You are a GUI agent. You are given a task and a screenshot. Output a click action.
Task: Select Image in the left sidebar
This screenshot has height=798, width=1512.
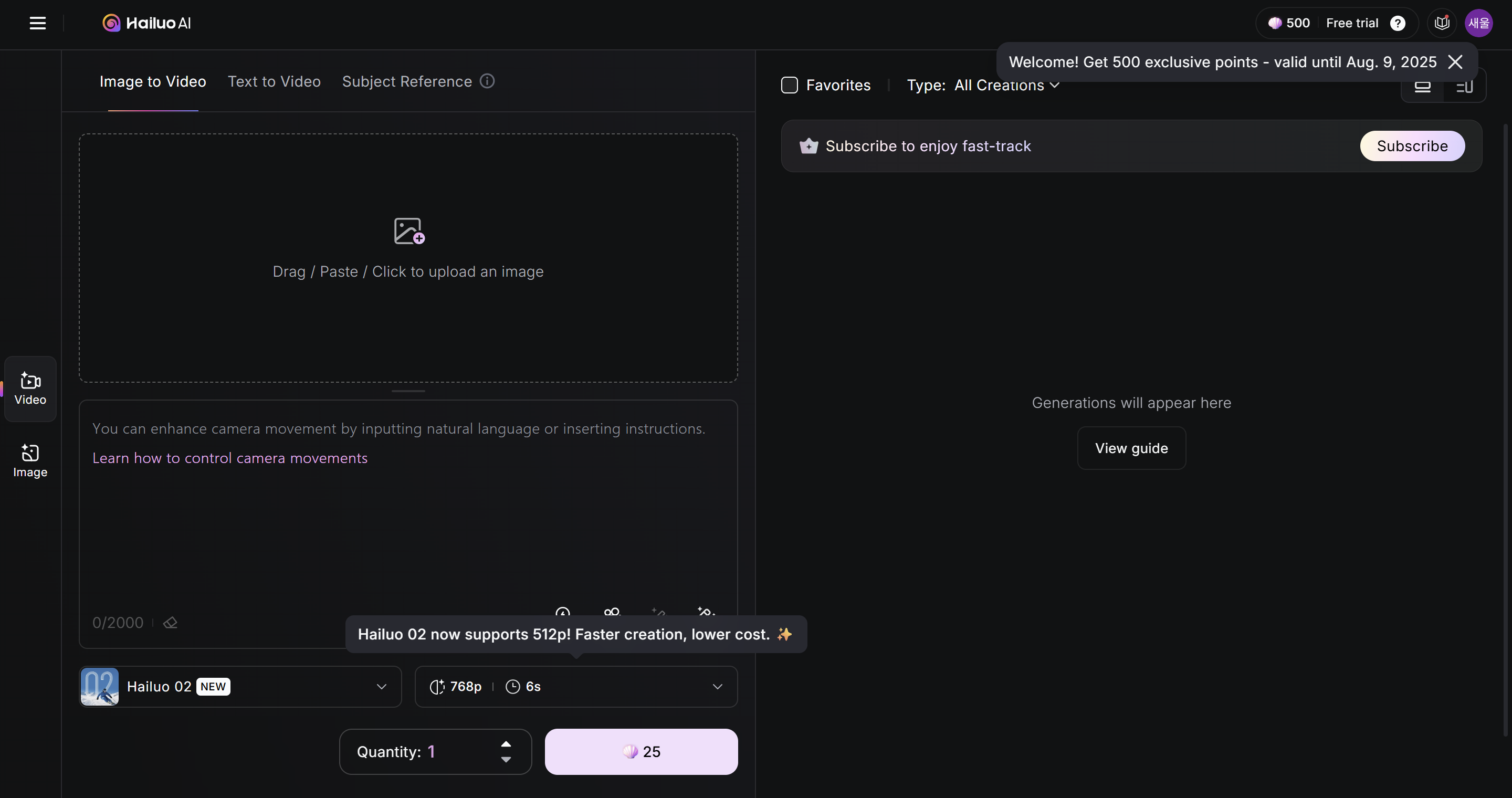click(x=30, y=460)
